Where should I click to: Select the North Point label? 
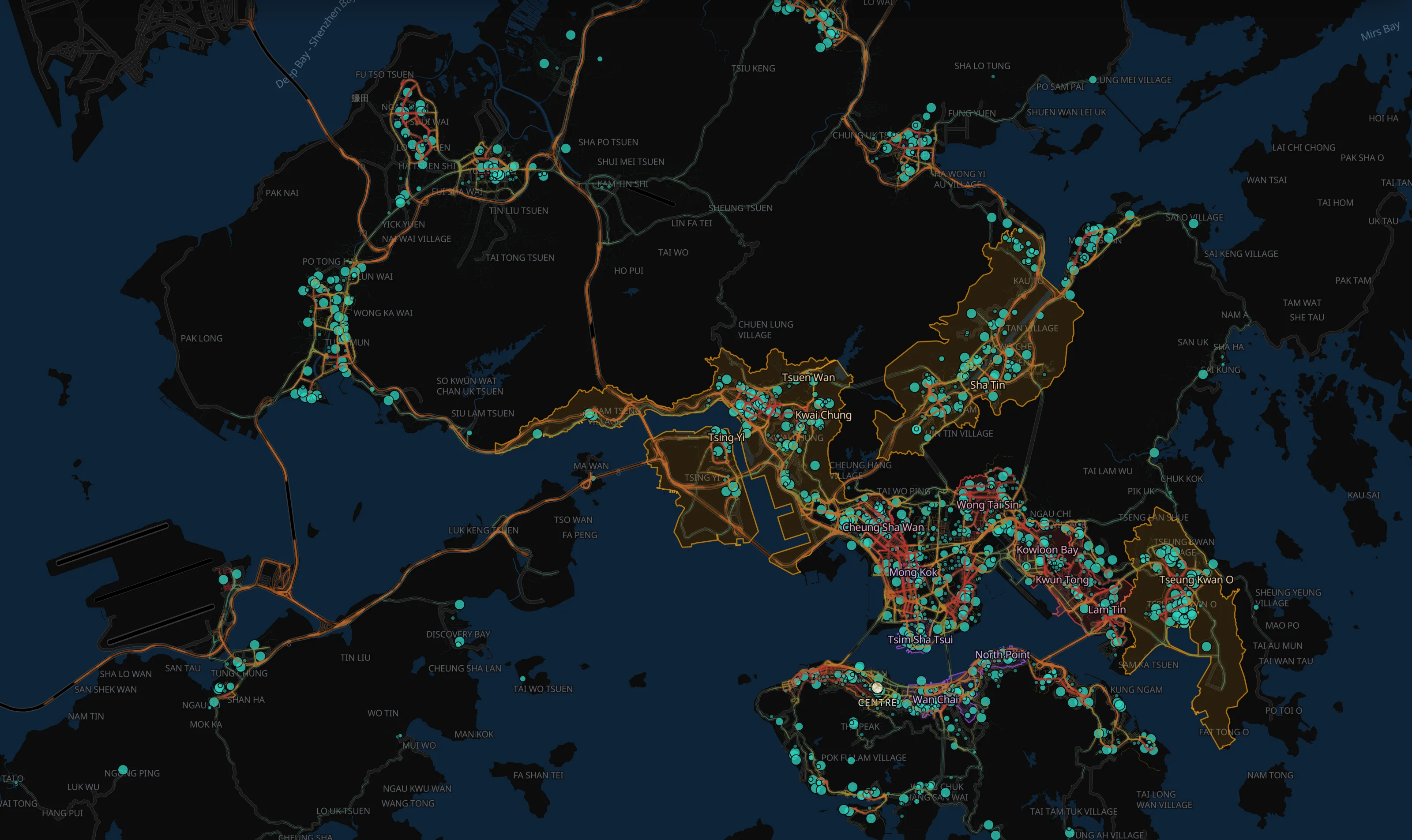(1003, 655)
